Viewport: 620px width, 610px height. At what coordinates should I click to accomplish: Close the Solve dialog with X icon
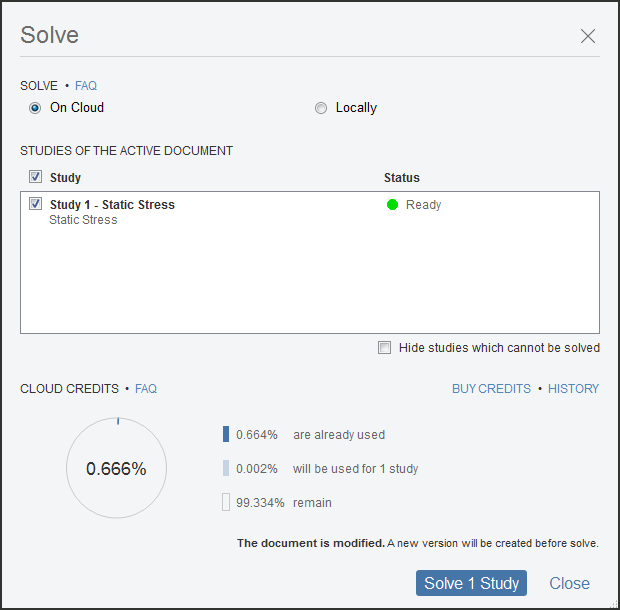(x=588, y=37)
